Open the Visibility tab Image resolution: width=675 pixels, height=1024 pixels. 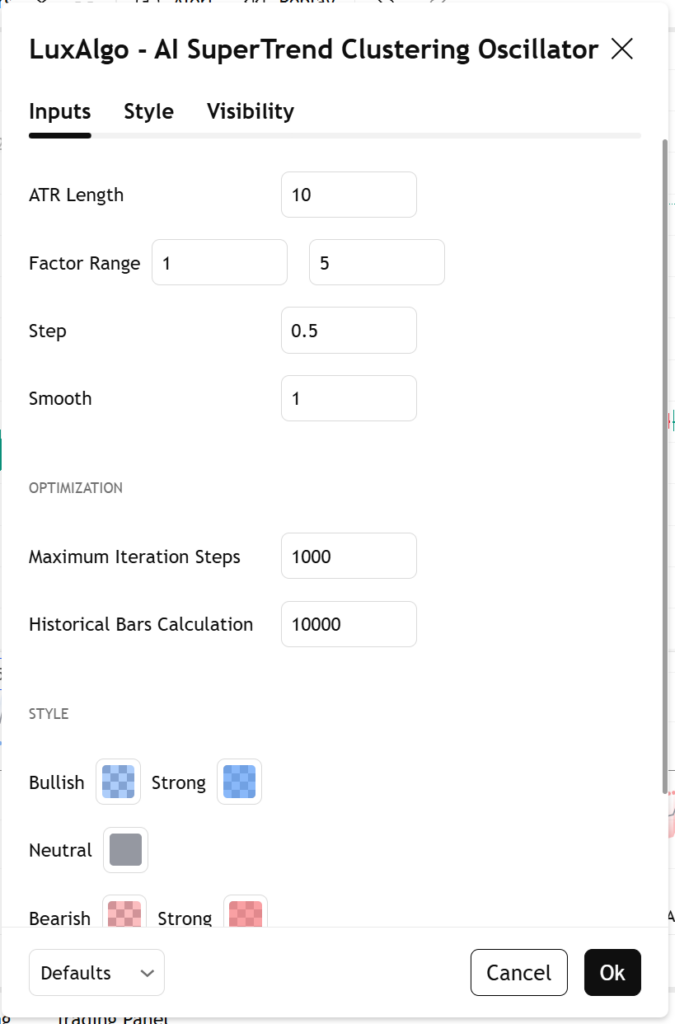tap(250, 111)
